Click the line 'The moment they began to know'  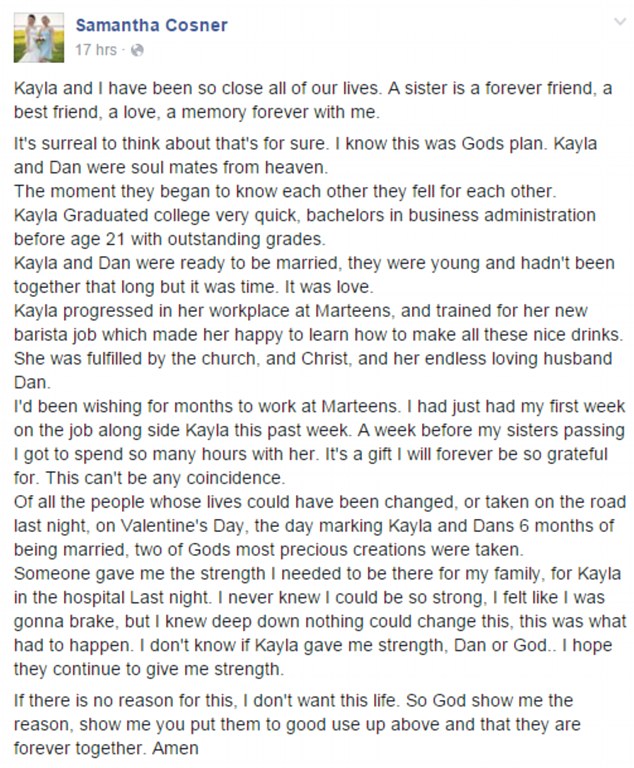coord(285,191)
